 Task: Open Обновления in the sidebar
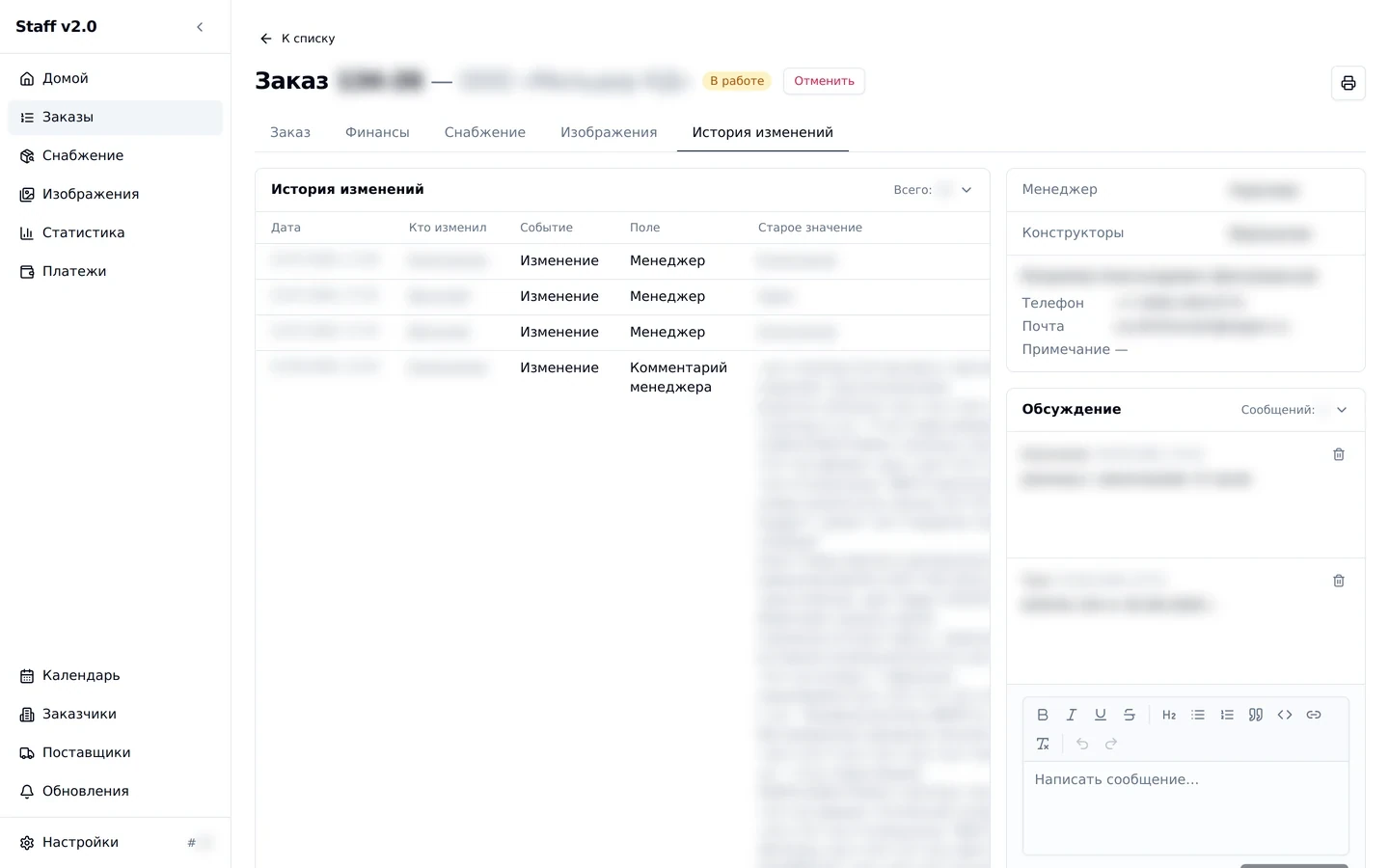point(115,792)
